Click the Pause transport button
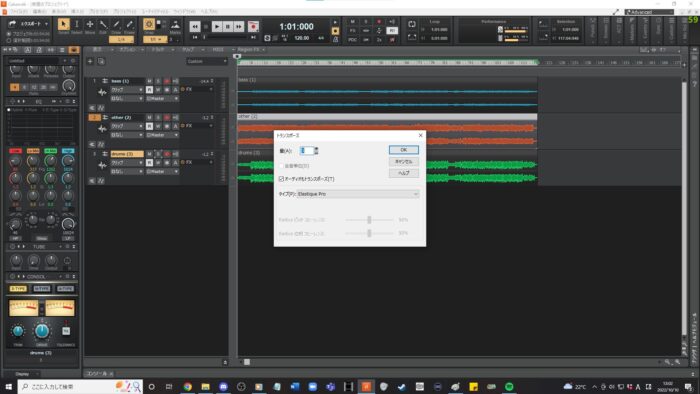The image size is (700, 394). point(228,27)
